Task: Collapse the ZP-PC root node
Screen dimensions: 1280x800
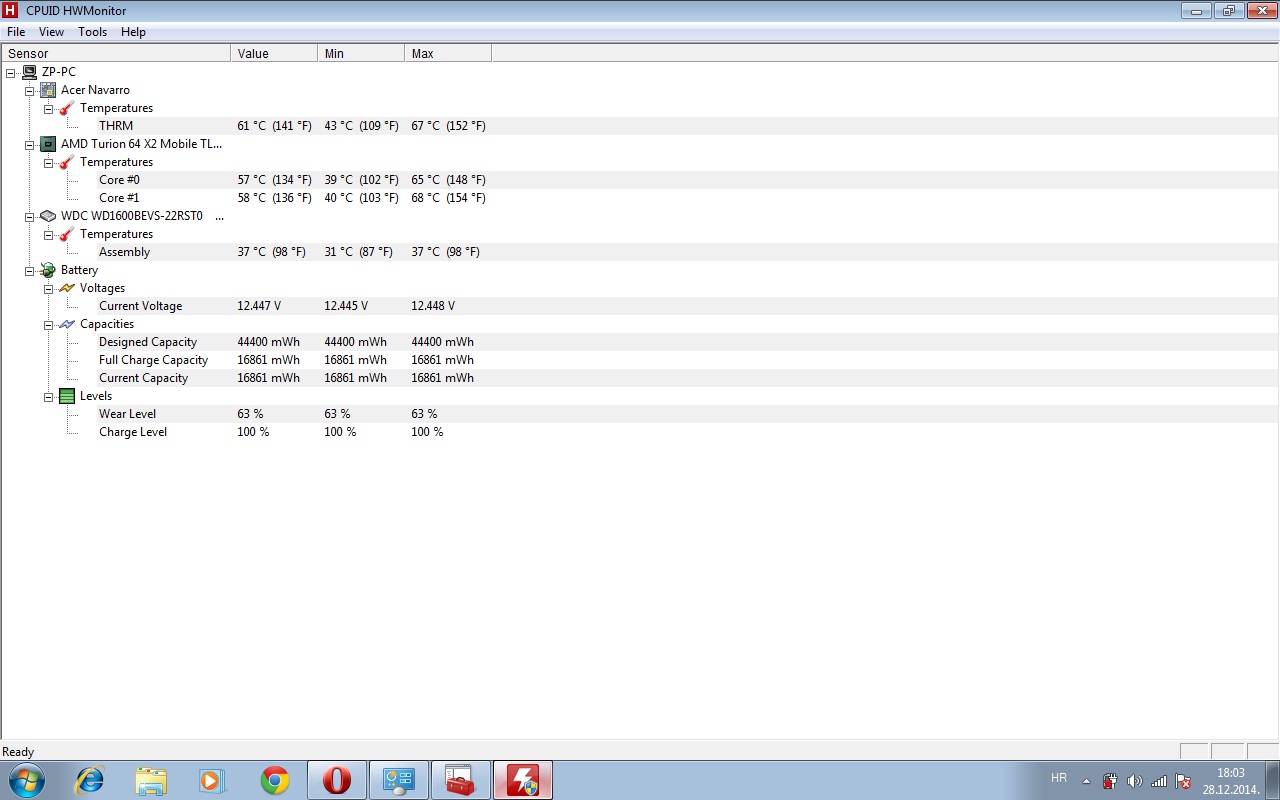Action: coord(10,72)
